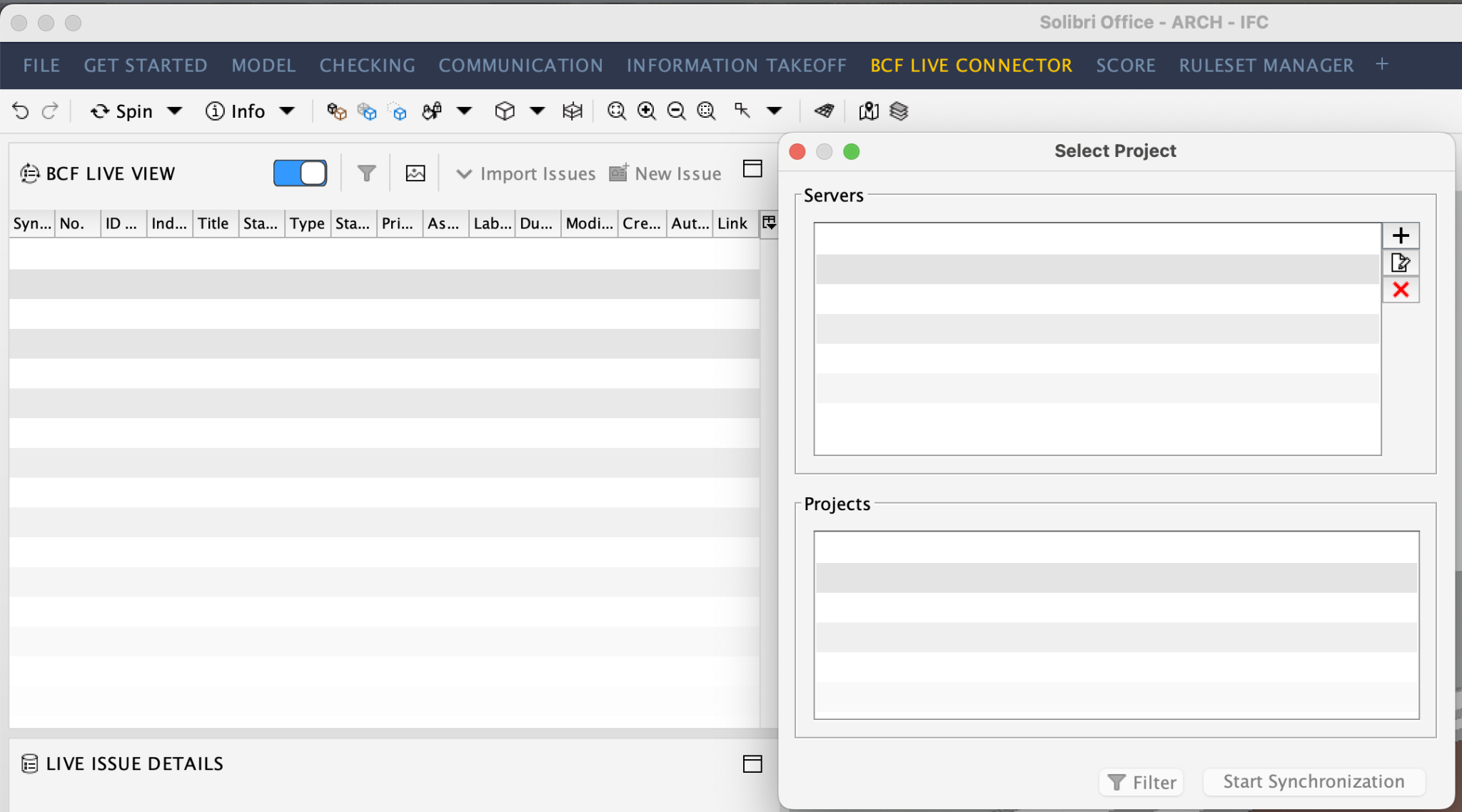The image size is (1462, 812).
Task: Click the Zoom Out magnifier icon
Action: pyautogui.click(x=676, y=111)
